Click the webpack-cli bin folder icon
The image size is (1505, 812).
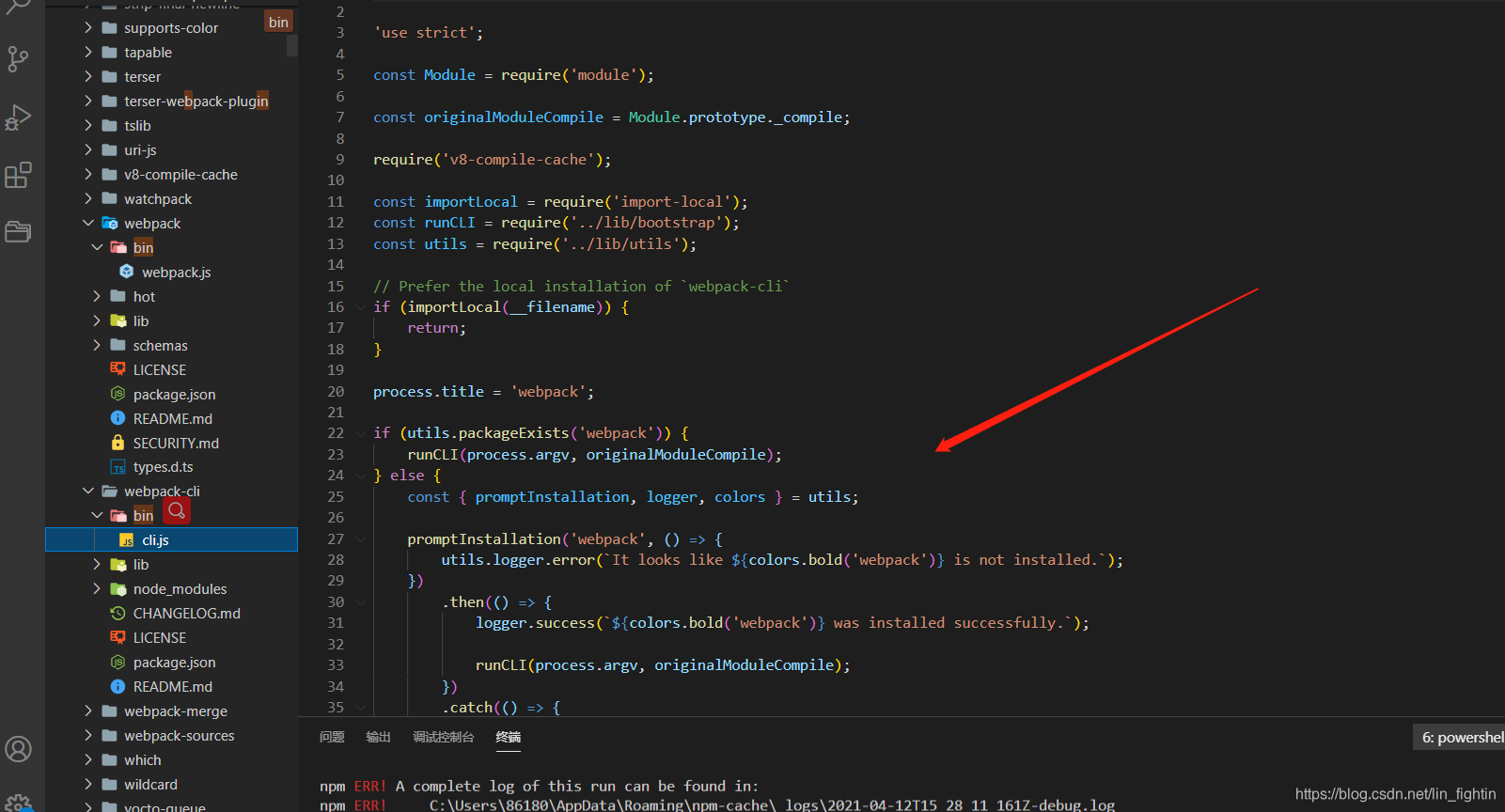[118, 516]
